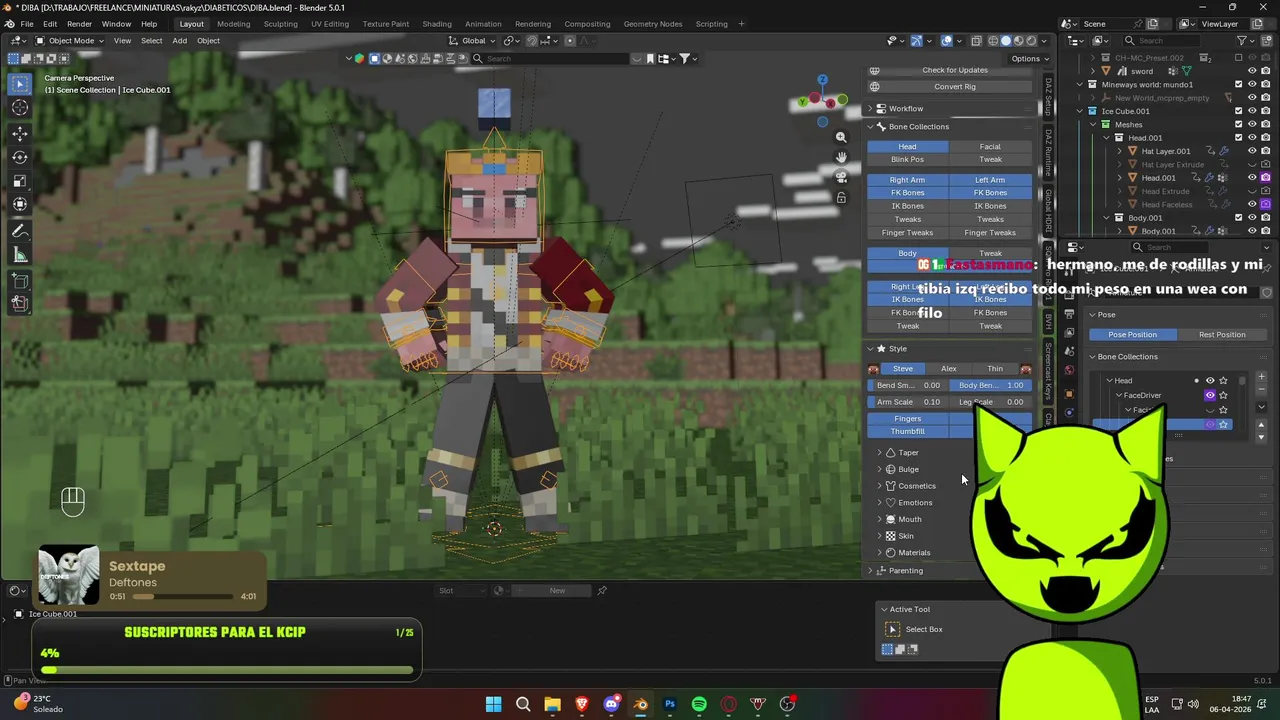Image resolution: width=1280 pixels, height=720 pixels.
Task: Activate the Select Box tool in the toolbar
Action: [20, 84]
